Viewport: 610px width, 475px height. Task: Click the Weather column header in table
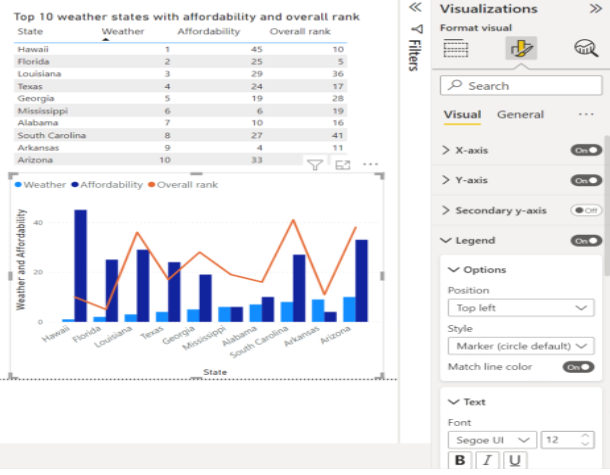[x=122, y=32]
